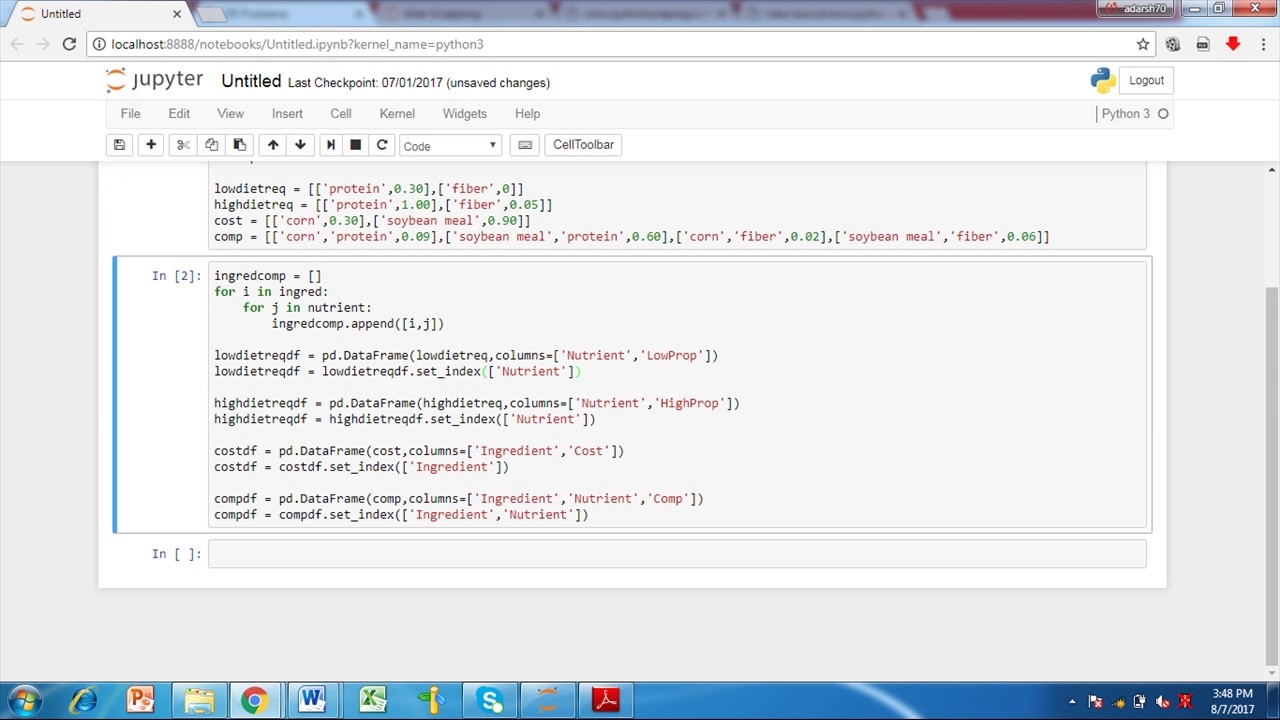Open the cell type Code dropdown
This screenshot has height=720, width=1280.
click(449, 146)
